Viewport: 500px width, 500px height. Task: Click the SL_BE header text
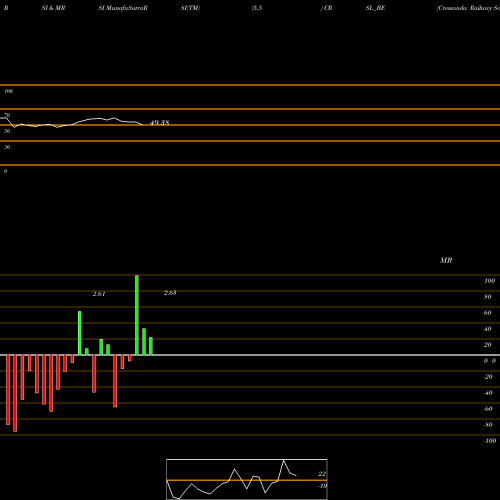click(x=375, y=8)
